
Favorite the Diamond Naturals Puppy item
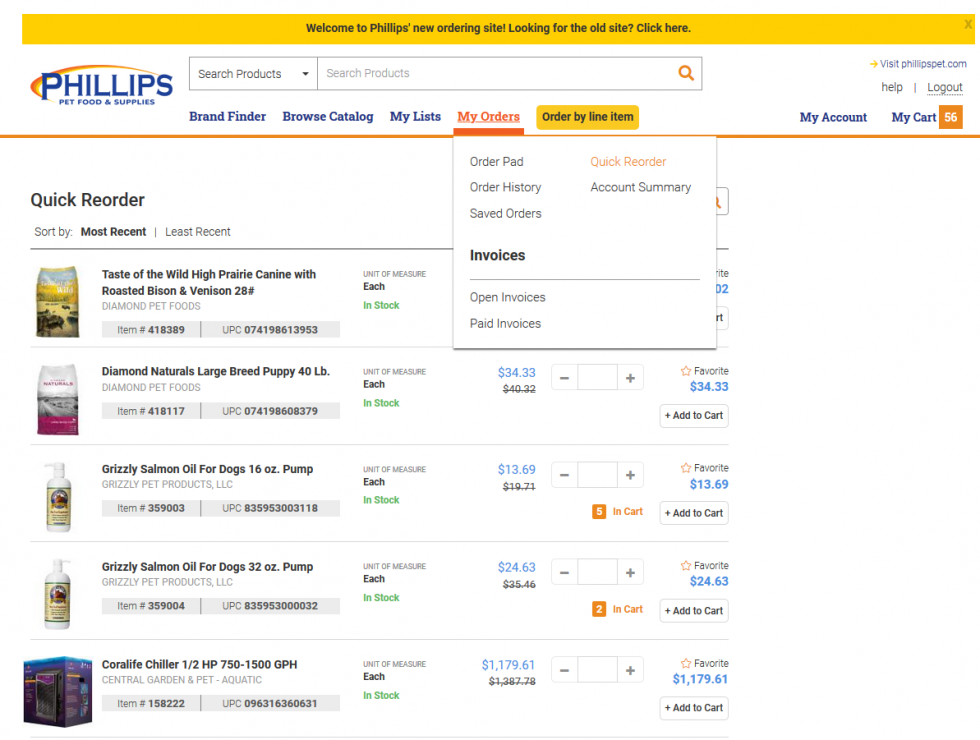tap(704, 371)
